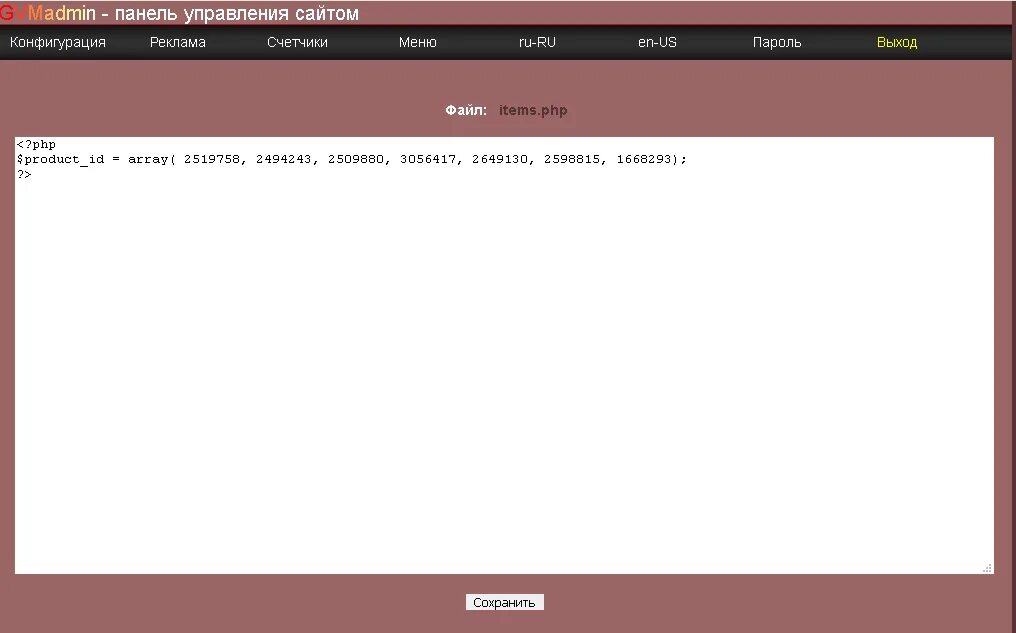The height and width of the screenshot is (633, 1016).
Task: Click the product ID 2494243
Action: (x=283, y=159)
